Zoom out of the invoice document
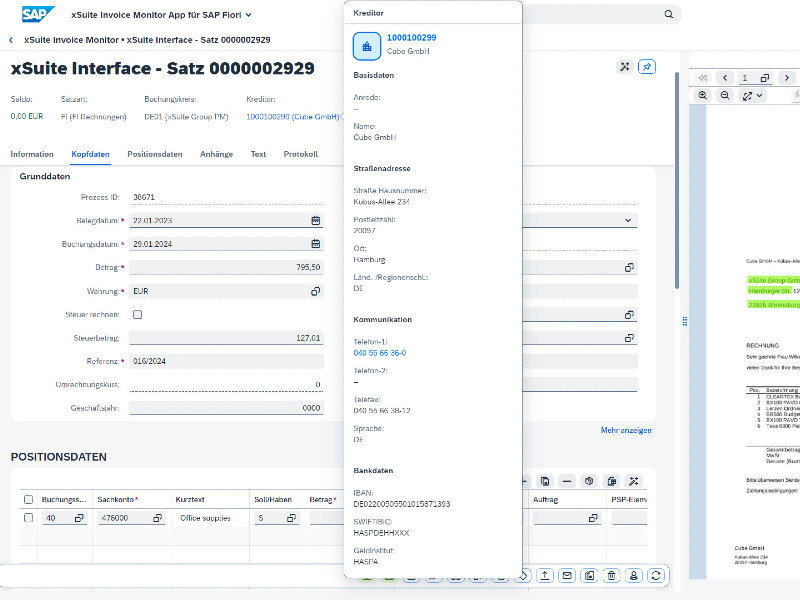The image size is (800, 600). pyautogui.click(x=725, y=96)
